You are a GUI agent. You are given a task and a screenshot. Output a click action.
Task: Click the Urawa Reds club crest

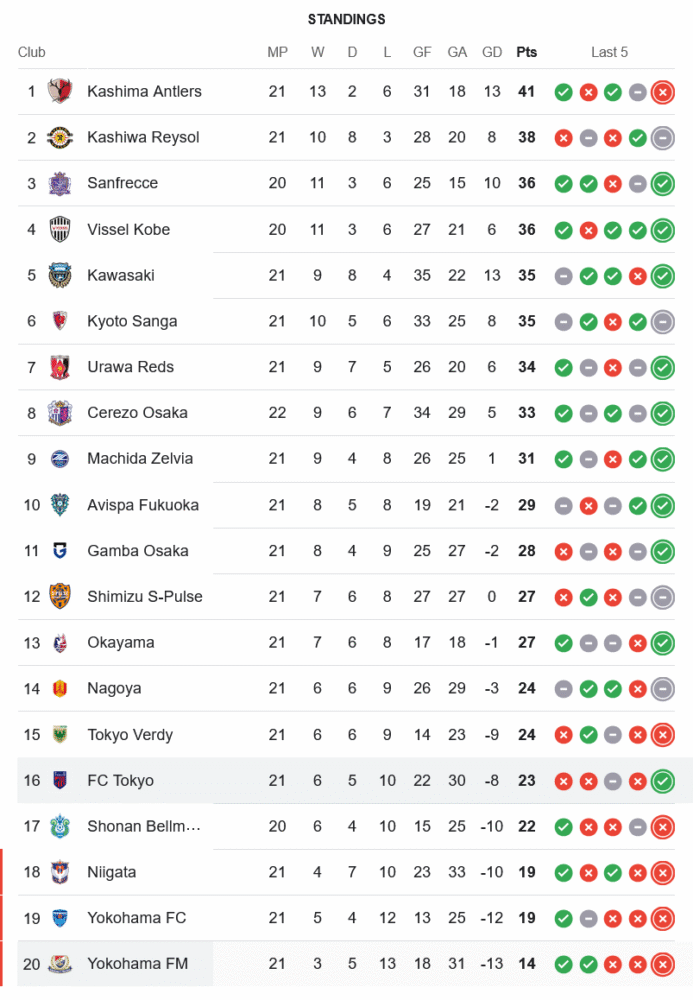point(60,367)
